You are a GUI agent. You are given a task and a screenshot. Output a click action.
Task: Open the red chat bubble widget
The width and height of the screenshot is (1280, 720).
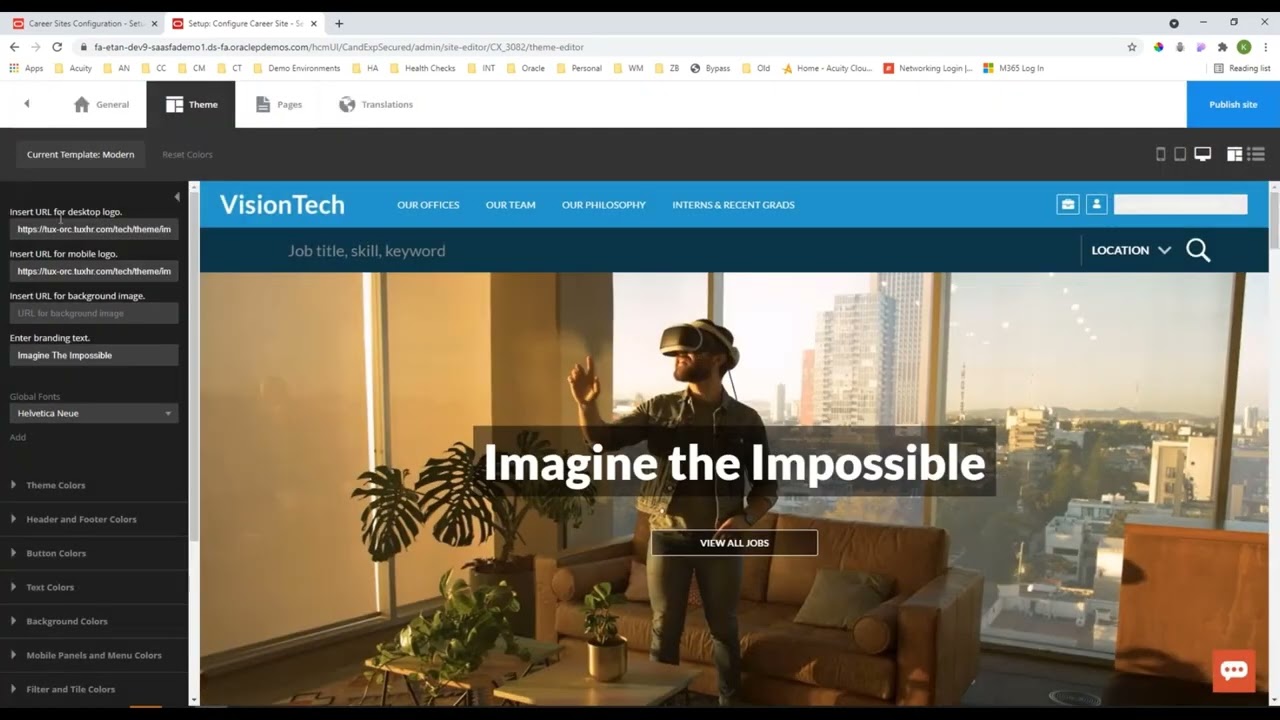tap(1234, 671)
